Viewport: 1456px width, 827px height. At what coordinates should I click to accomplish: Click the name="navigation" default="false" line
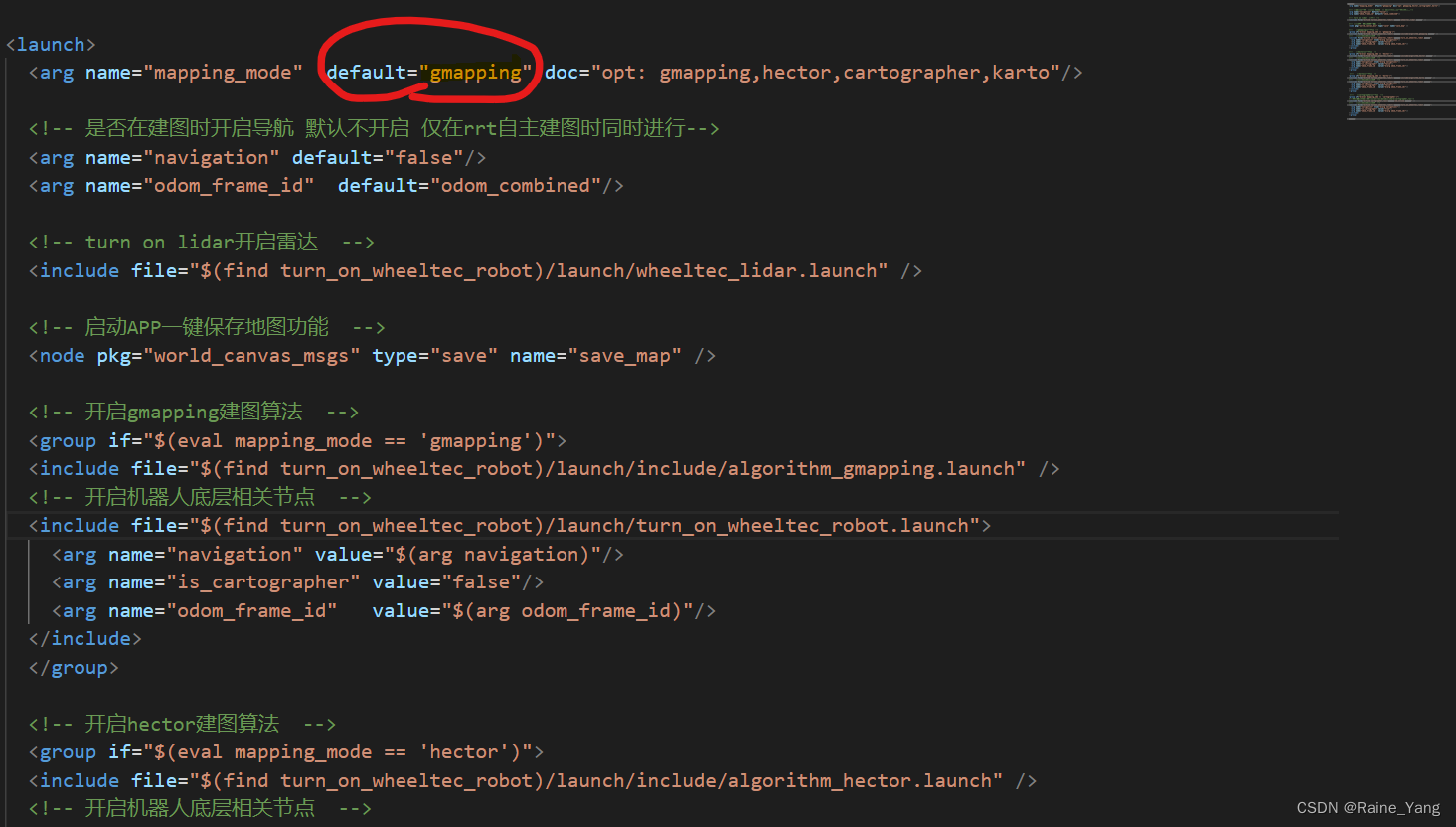click(257, 158)
